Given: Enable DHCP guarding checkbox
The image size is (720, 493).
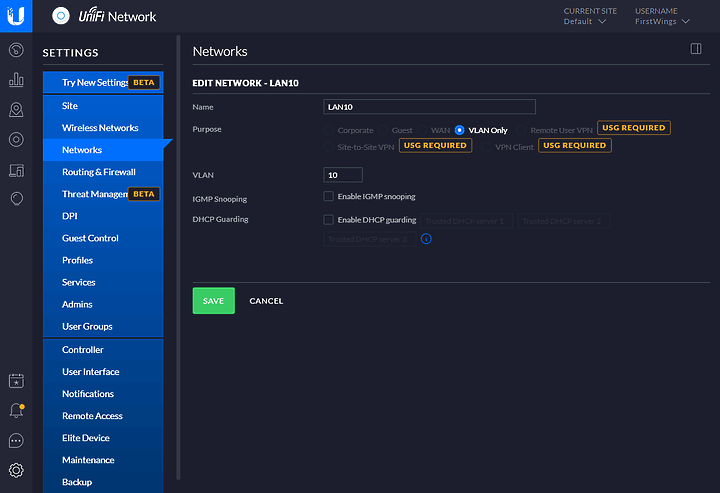Looking at the screenshot, I should [x=328, y=219].
